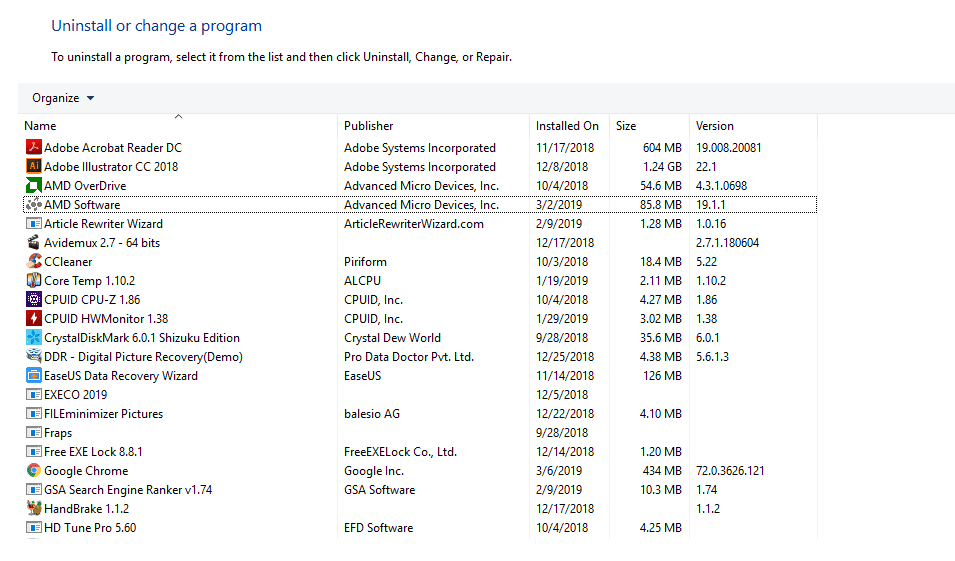Click the CCleaner icon

33,261
